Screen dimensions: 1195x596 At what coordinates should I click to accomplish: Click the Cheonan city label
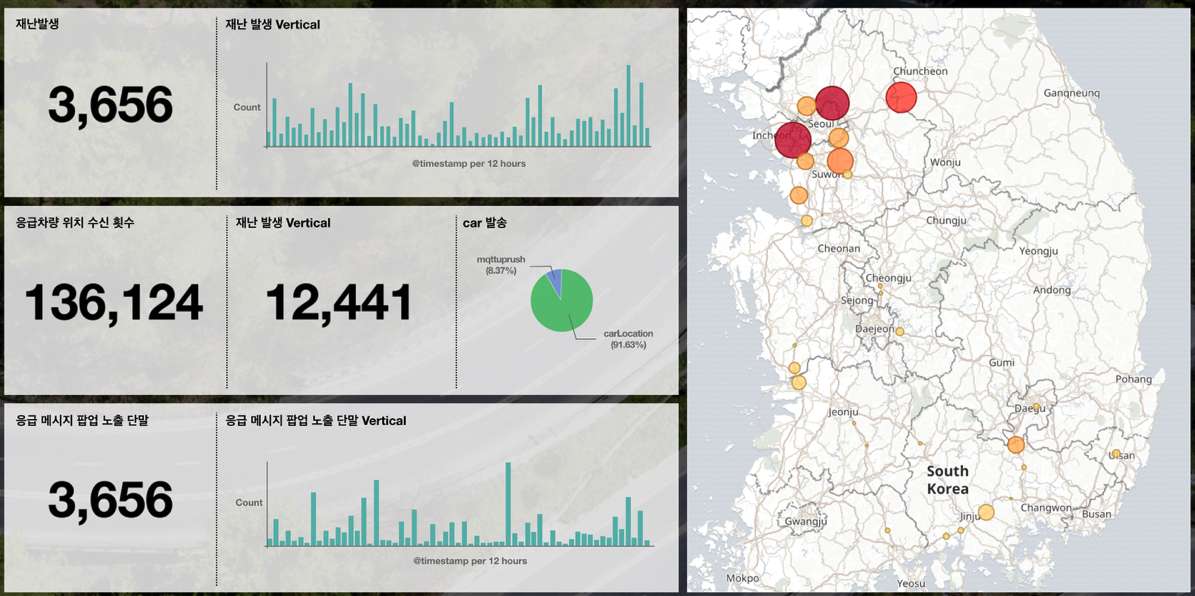pyautogui.click(x=838, y=248)
